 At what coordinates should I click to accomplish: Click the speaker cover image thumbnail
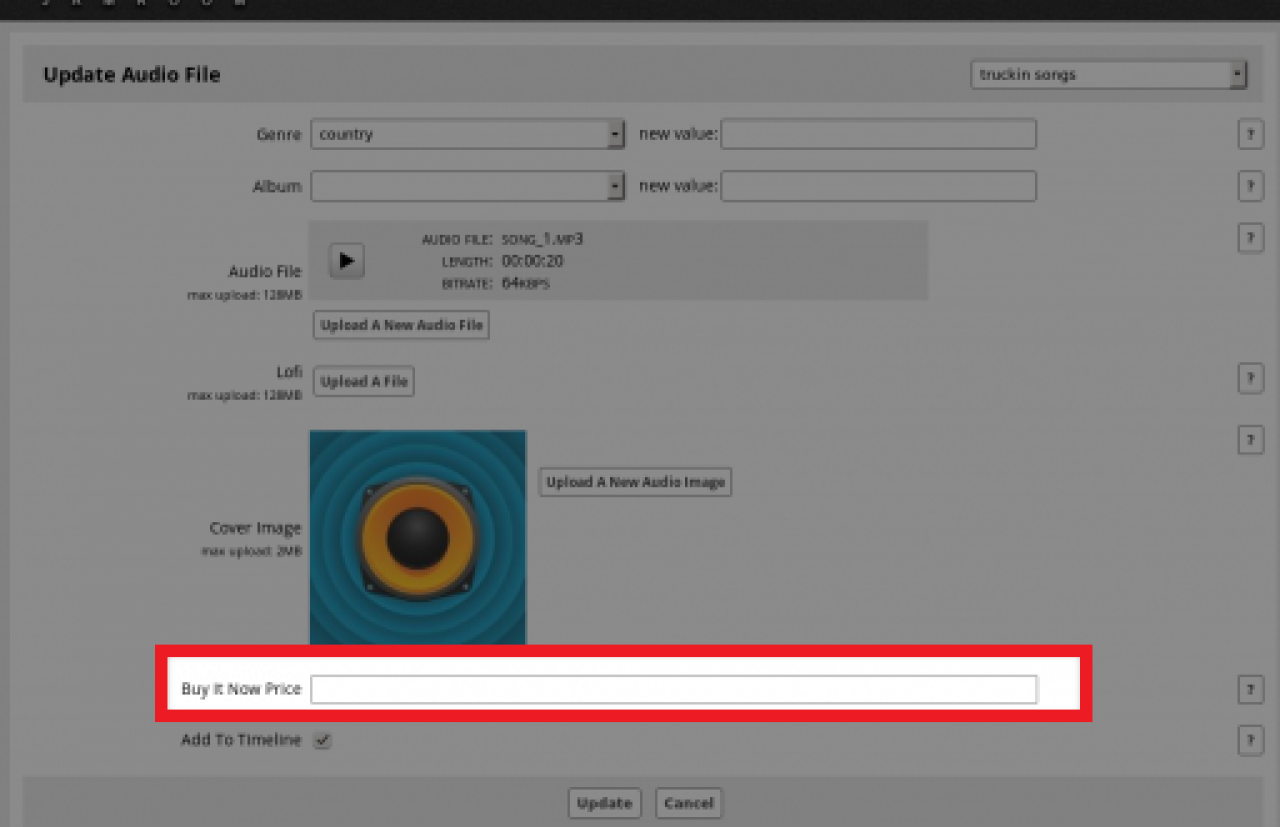[x=418, y=537]
